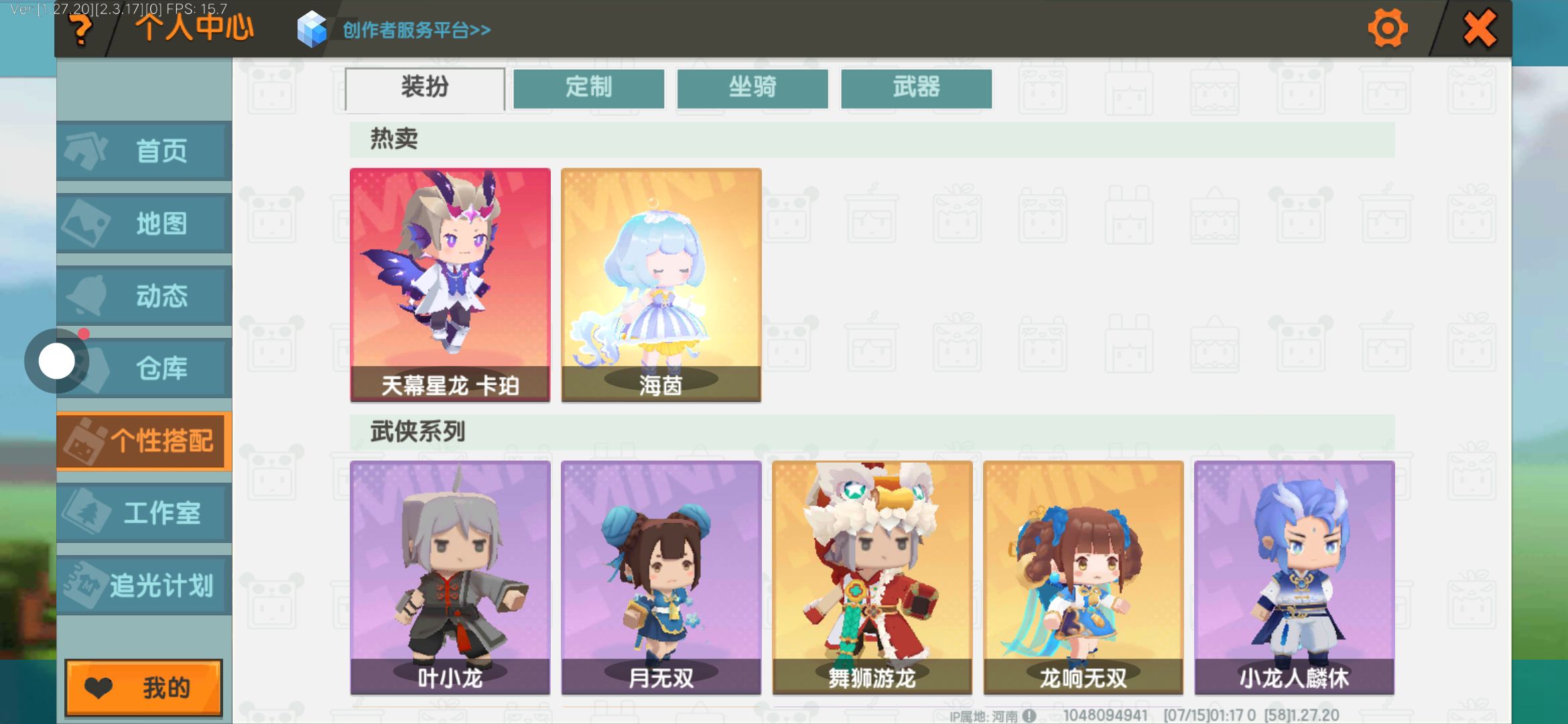
Task: Open the blue cube creator platform icon
Action: pyautogui.click(x=312, y=29)
